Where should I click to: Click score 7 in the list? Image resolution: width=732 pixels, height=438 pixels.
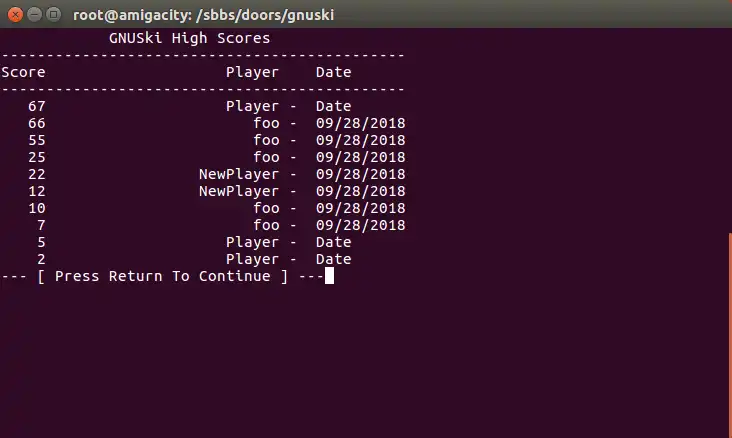[x=42, y=225]
